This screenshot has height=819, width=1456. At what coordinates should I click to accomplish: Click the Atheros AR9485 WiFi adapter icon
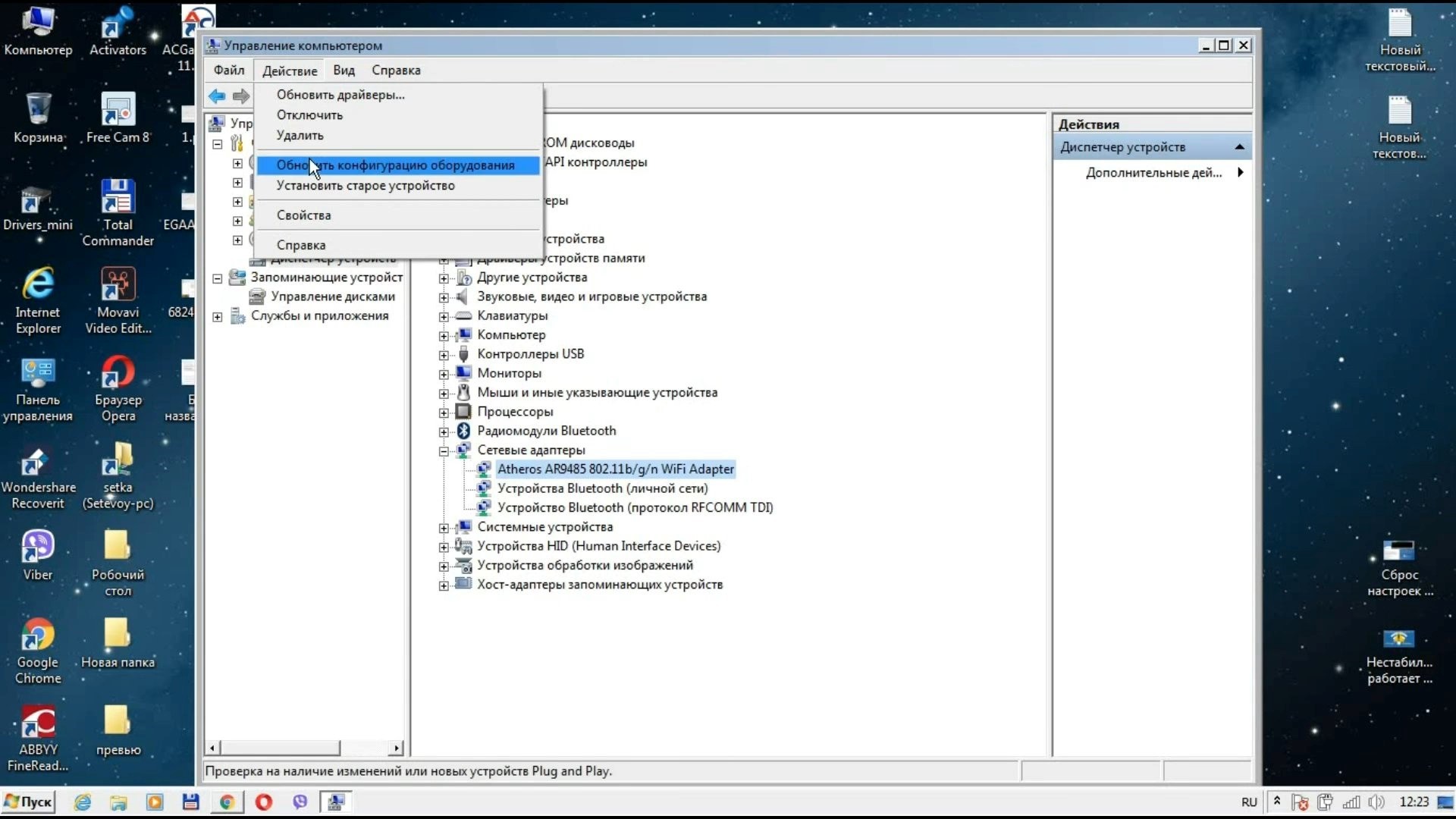pyautogui.click(x=484, y=469)
